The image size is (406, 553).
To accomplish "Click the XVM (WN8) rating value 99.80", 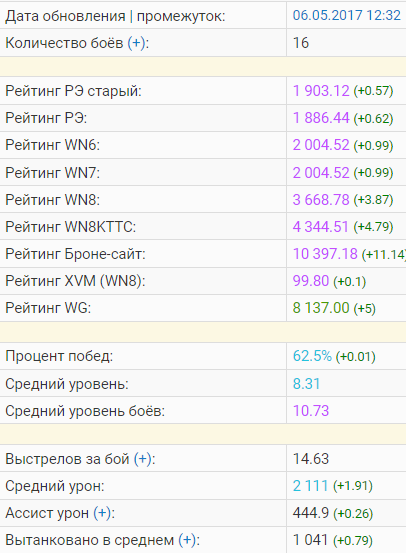I will 310,281.
